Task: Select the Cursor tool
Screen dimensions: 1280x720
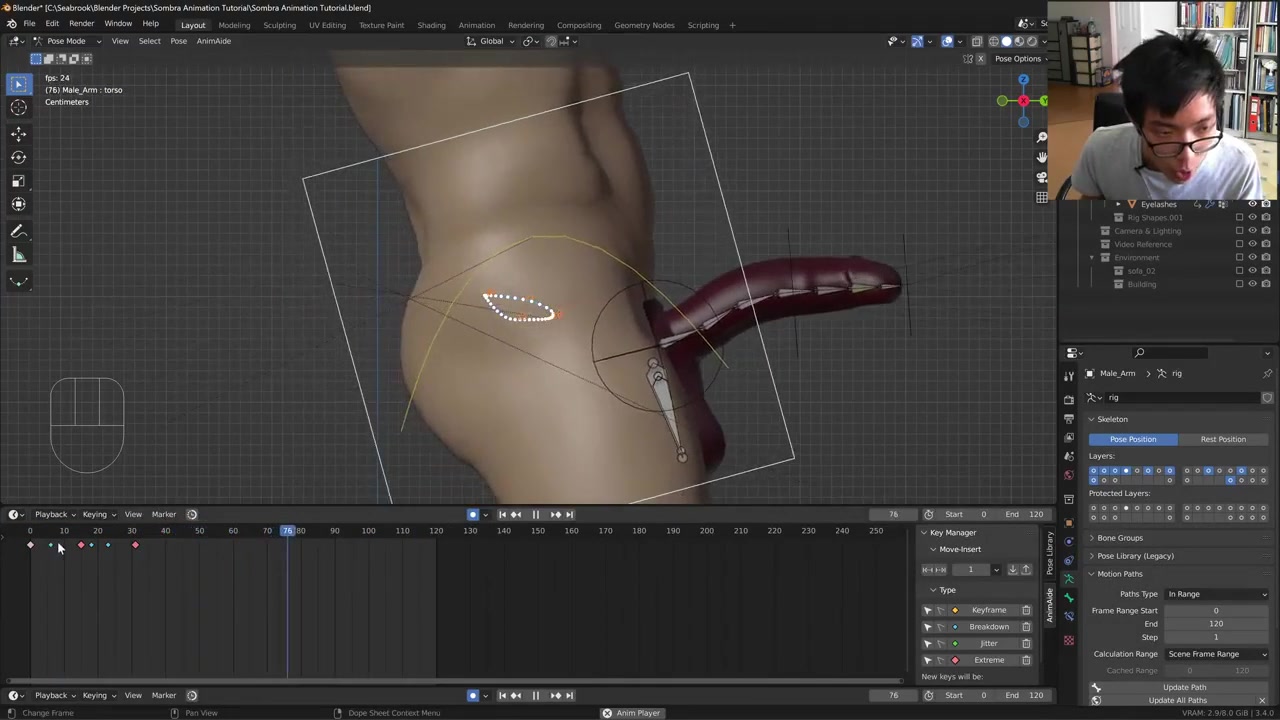Action: pyautogui.click(x=18, y=108)
